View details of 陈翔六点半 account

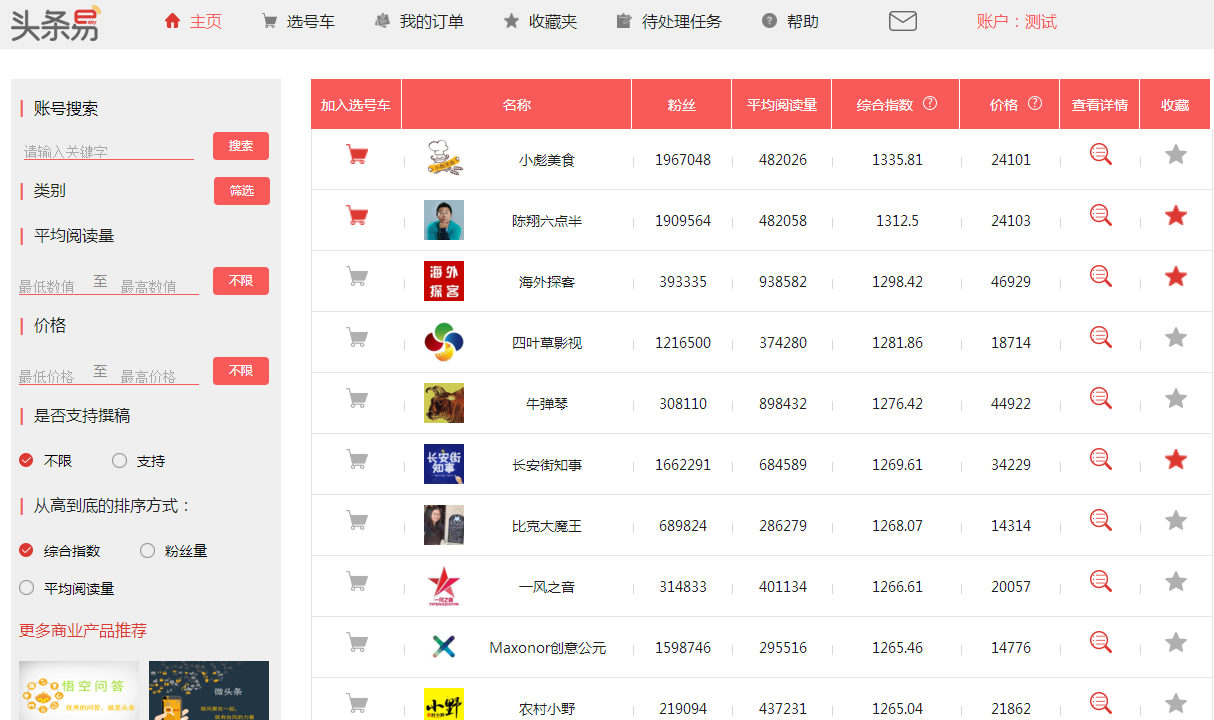pos(1100,216)
